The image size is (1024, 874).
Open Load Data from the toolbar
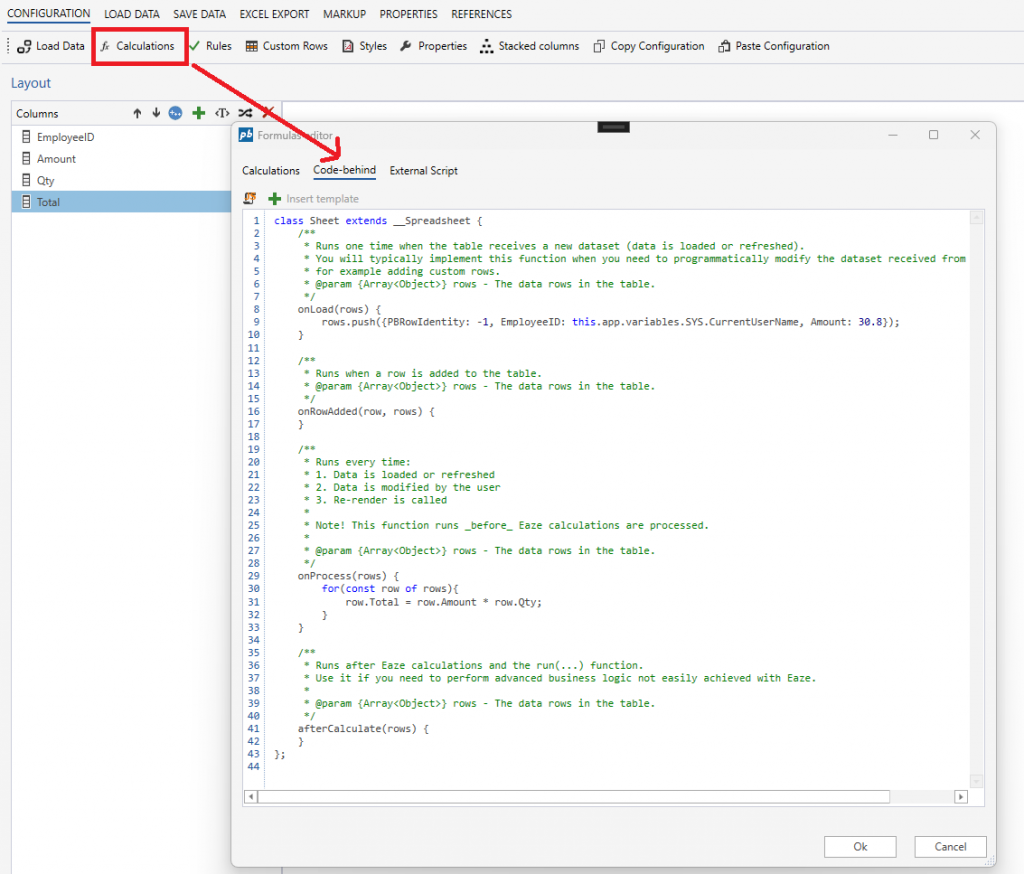coord(52,46)
